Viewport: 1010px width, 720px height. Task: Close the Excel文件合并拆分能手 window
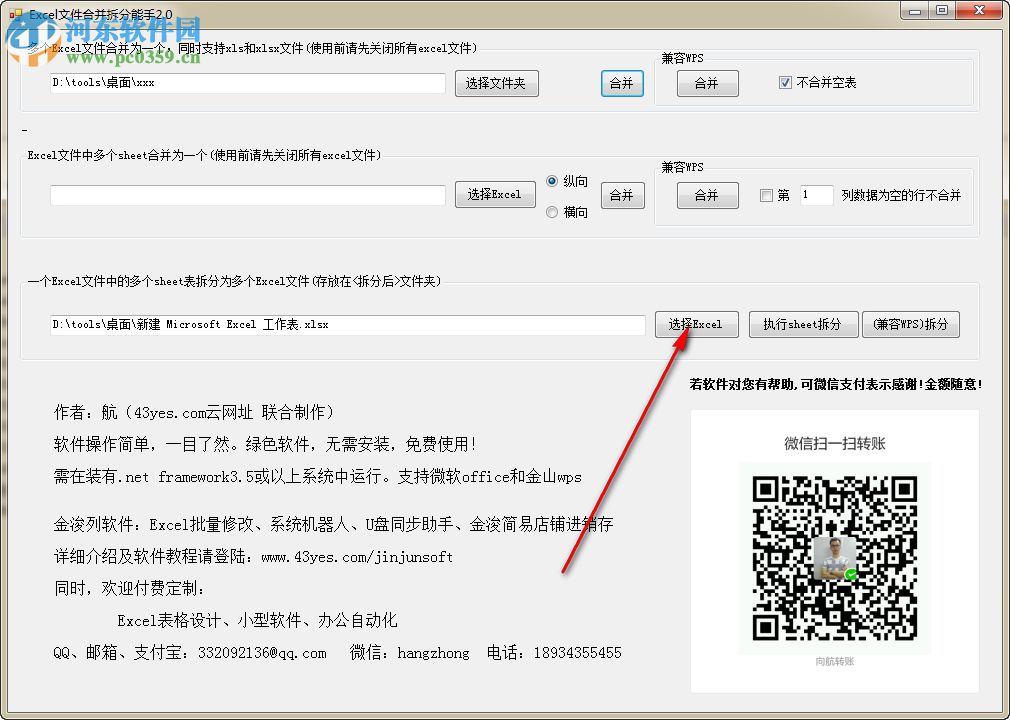[x=979, y=10]
